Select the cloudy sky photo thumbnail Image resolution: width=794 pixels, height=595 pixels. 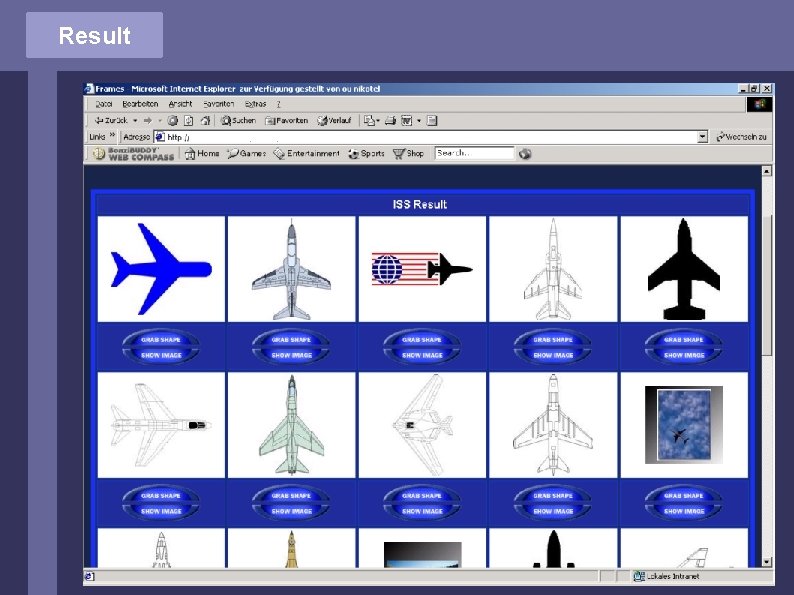(x=684, y=425)
